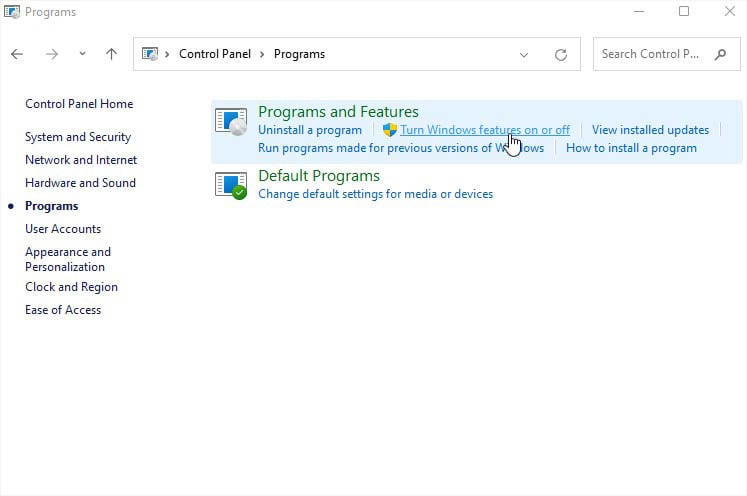Close the Programs window
747x496 pixels.
(x=729, y=11)
